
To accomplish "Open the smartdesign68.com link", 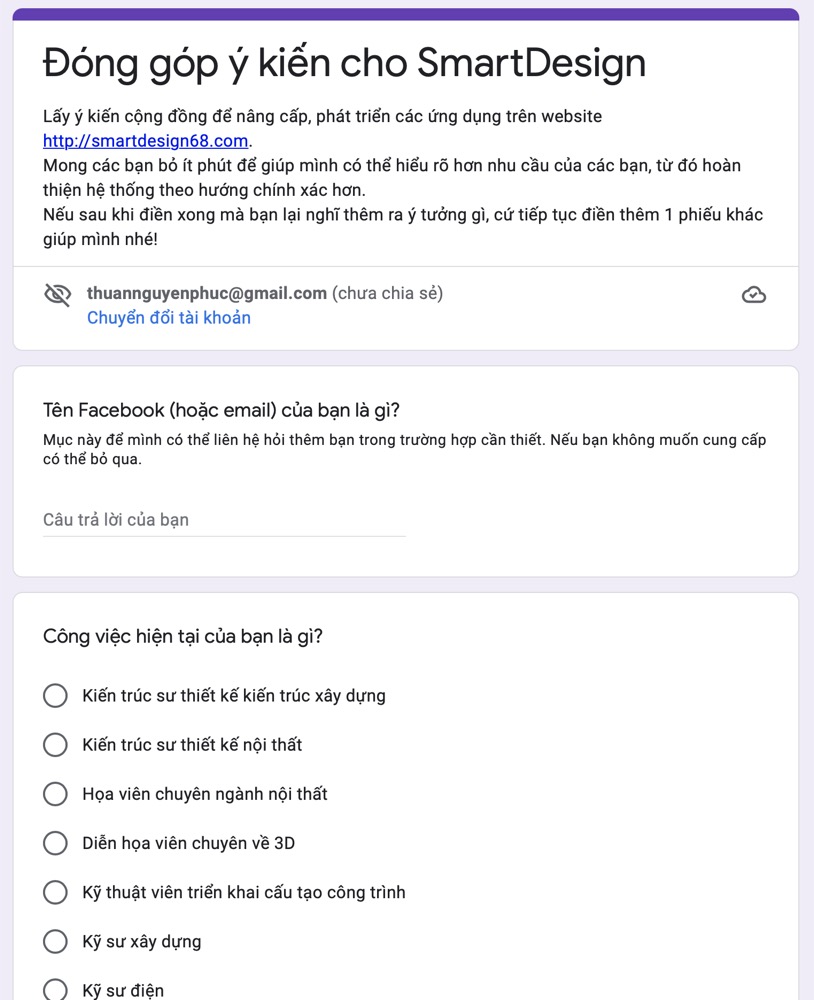I will point(145,141).
